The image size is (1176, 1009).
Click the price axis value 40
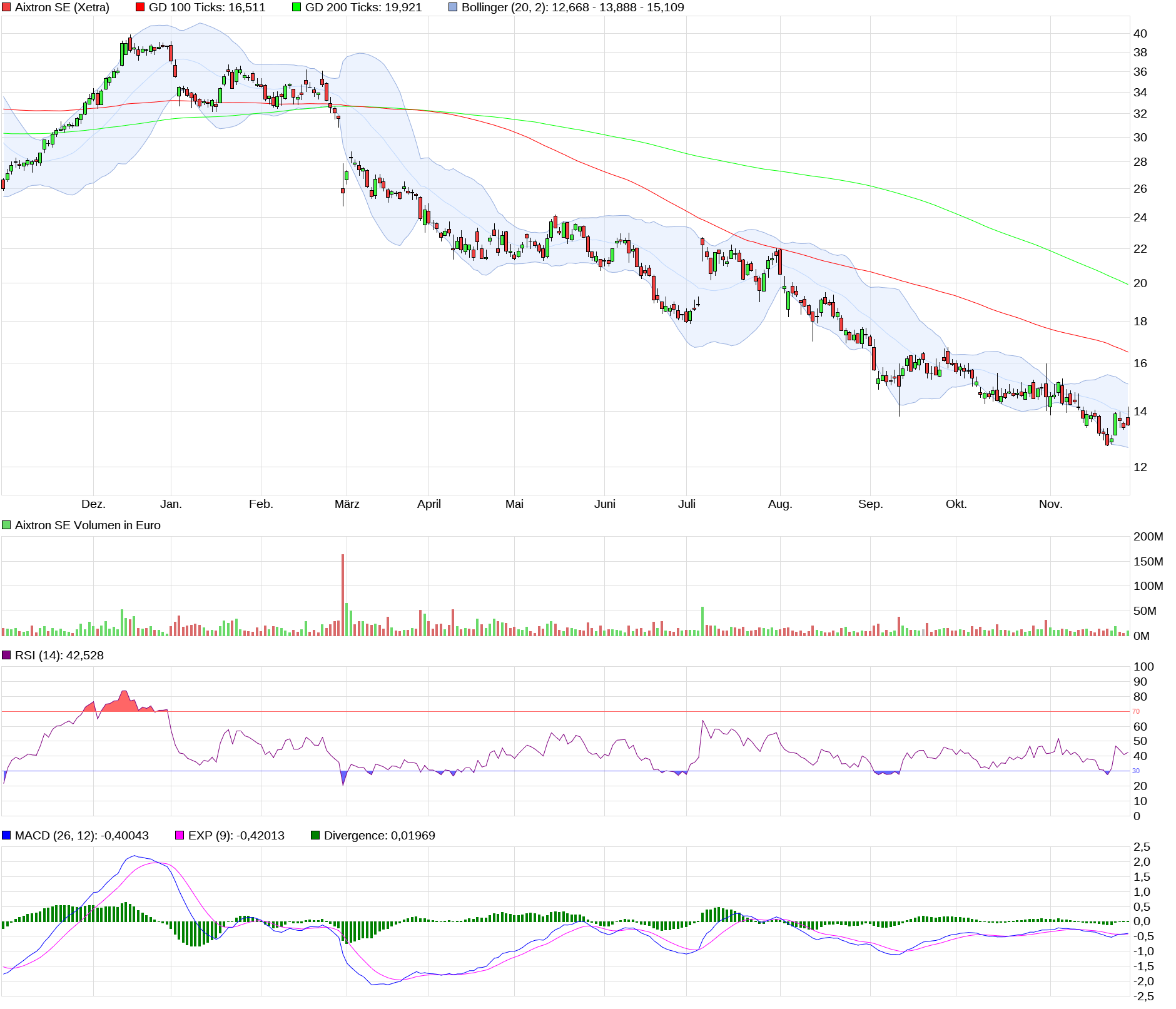point(1140,34)
